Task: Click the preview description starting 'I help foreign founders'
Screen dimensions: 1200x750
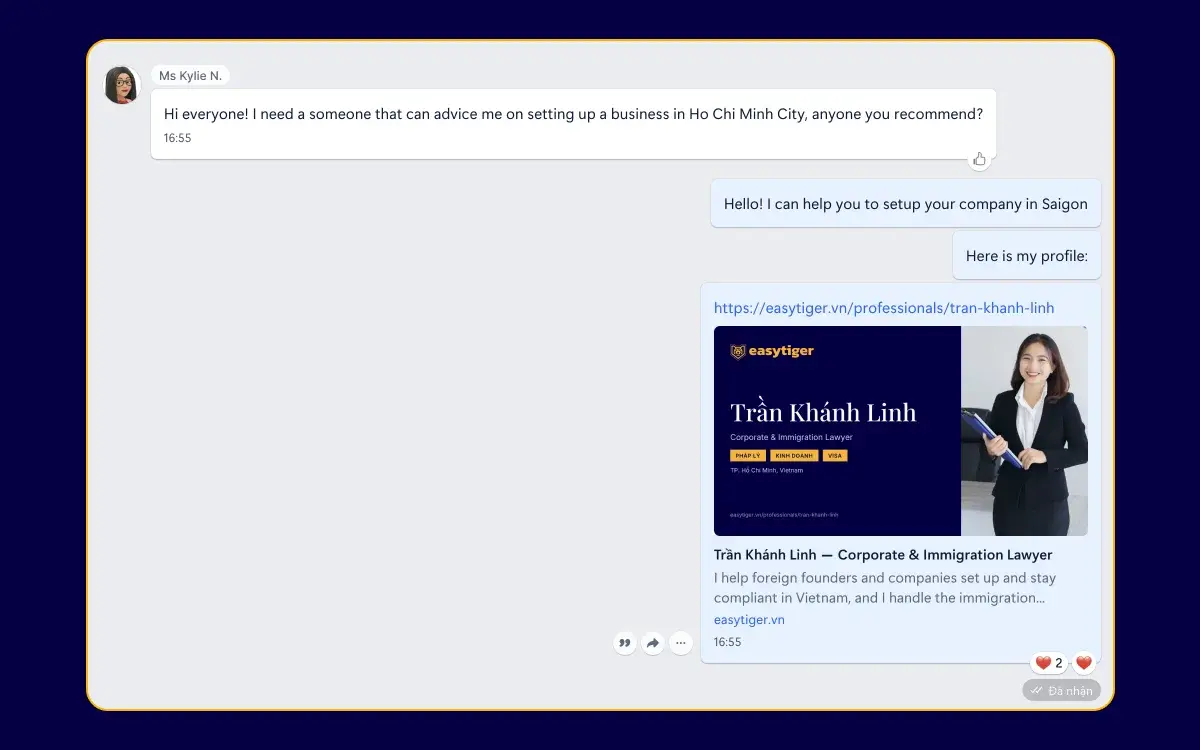Action: (885, 588)
